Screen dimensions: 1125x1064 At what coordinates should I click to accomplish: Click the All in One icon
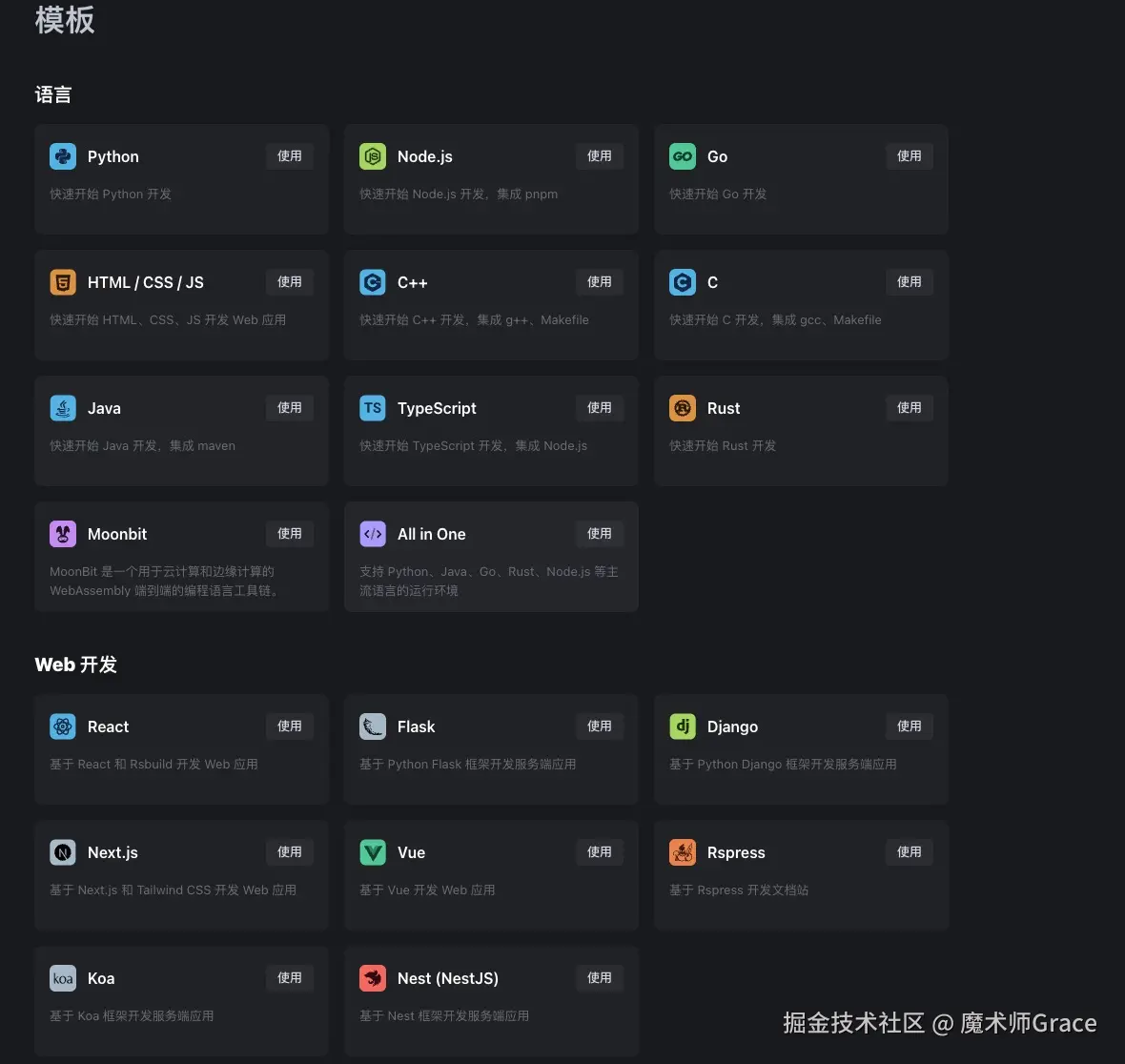coord(373,534)
